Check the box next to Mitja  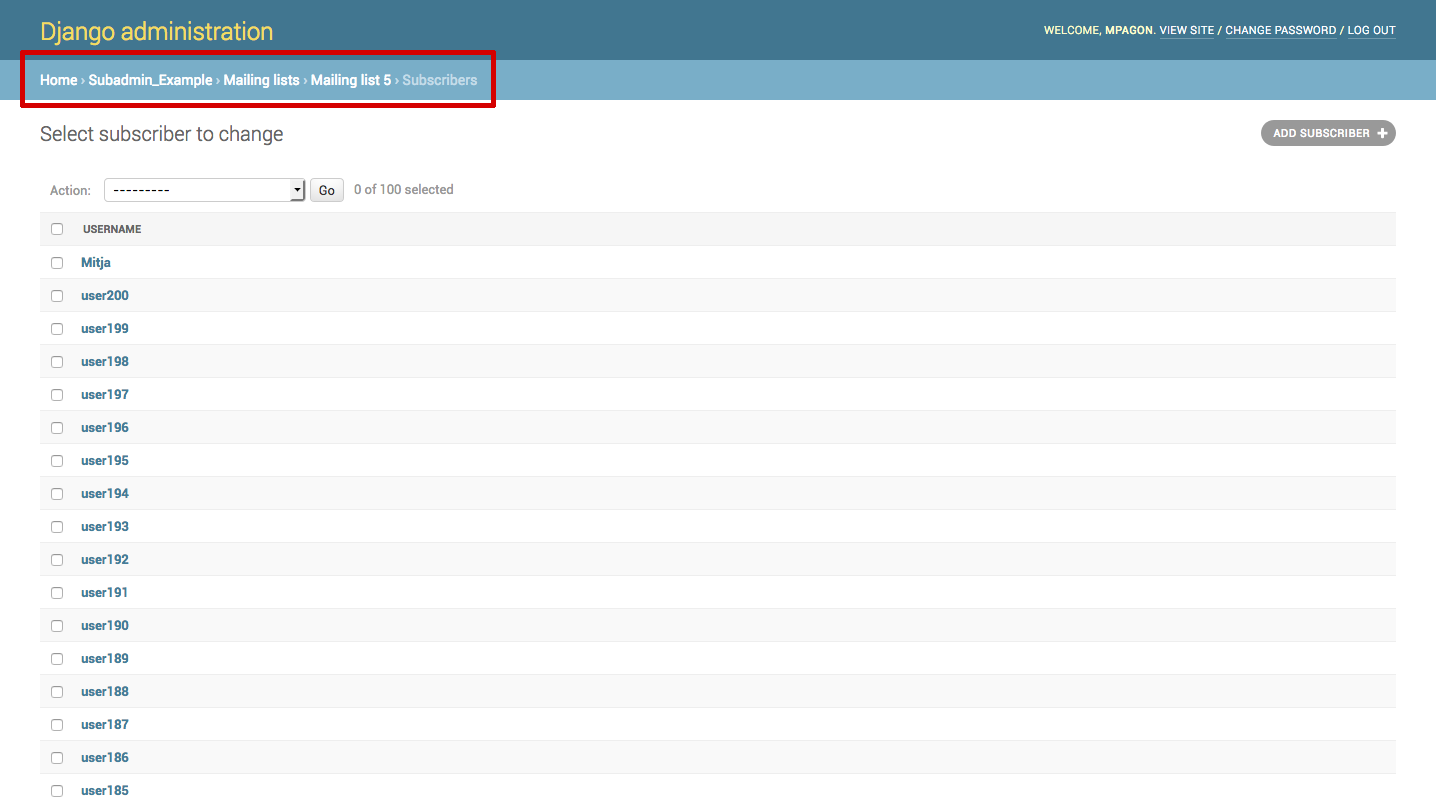tap(57, 263)
